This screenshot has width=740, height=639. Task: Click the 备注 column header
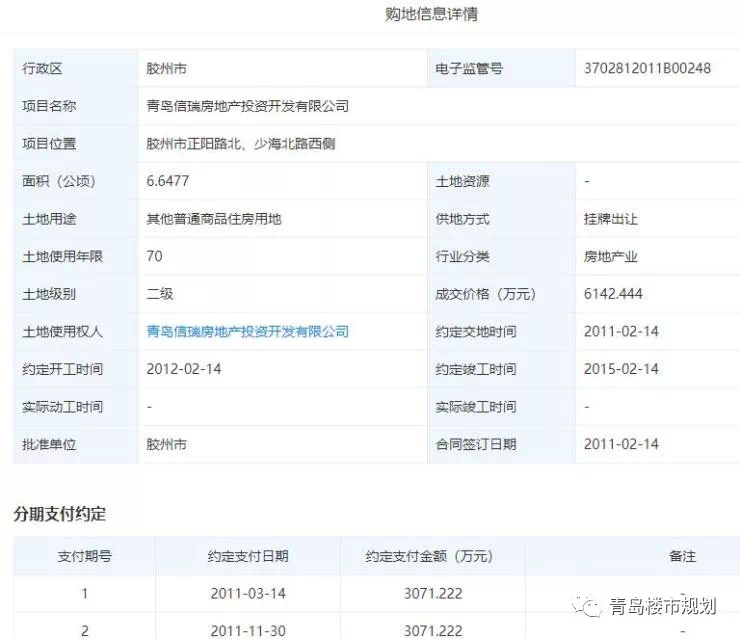tap(682, 556)
